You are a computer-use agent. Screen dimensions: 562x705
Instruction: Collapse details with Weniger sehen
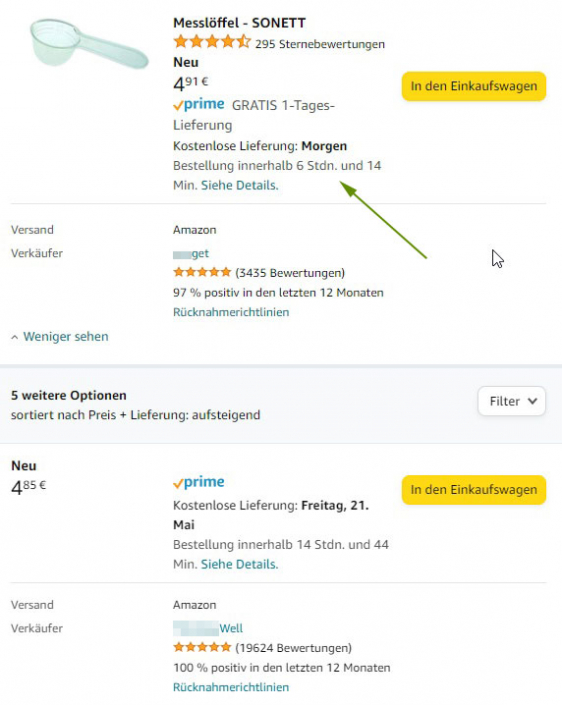click(66, 337)
